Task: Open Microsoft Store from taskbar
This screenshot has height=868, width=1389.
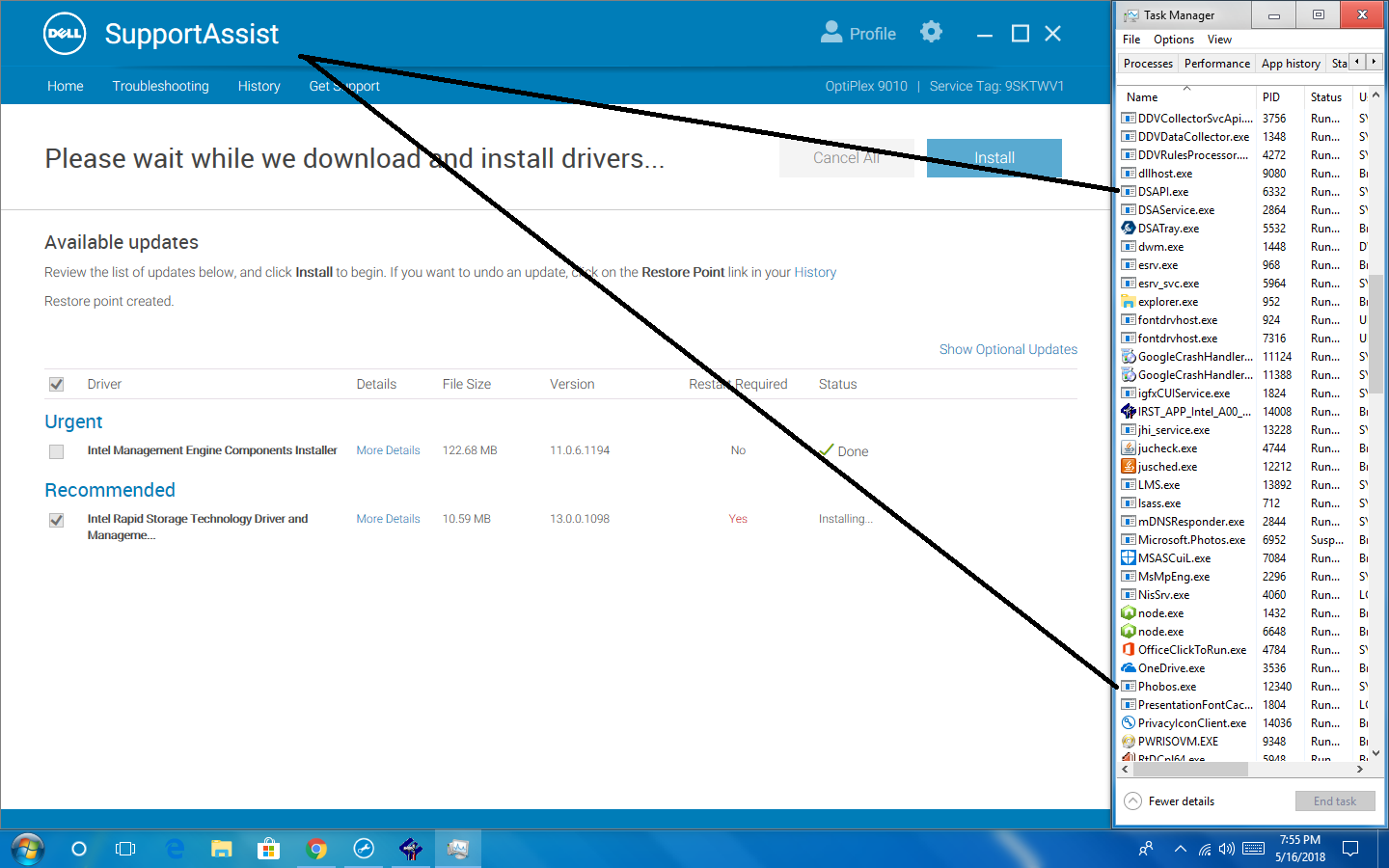Action: 269,849
